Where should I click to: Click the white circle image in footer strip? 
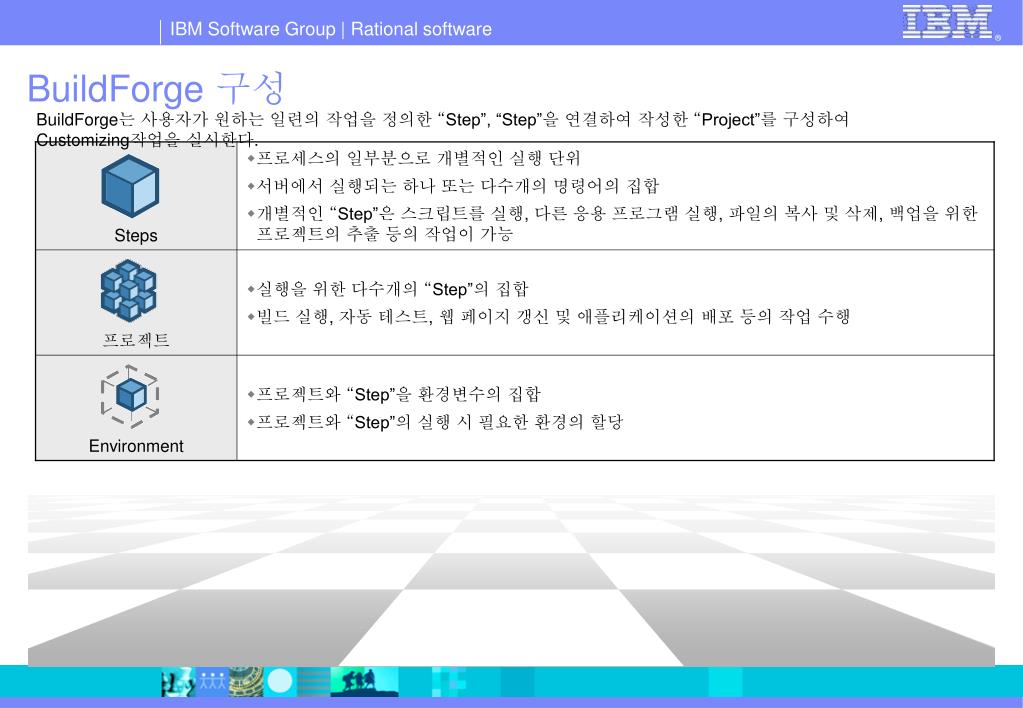pos(281,682)
